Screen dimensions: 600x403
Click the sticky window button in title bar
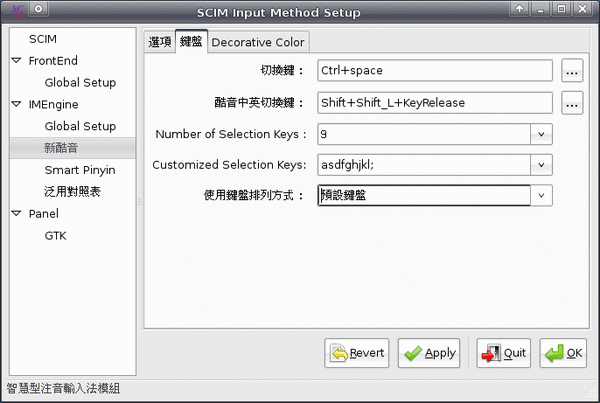[x=38, y=8]
